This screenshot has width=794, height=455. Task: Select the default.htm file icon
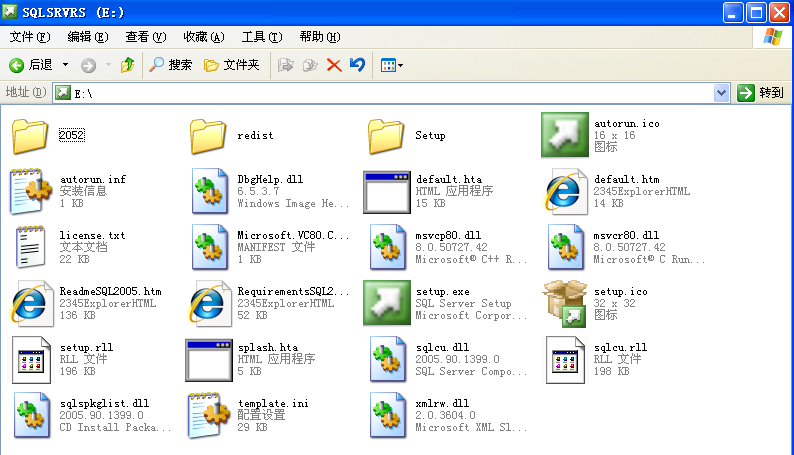click(565, 191)
